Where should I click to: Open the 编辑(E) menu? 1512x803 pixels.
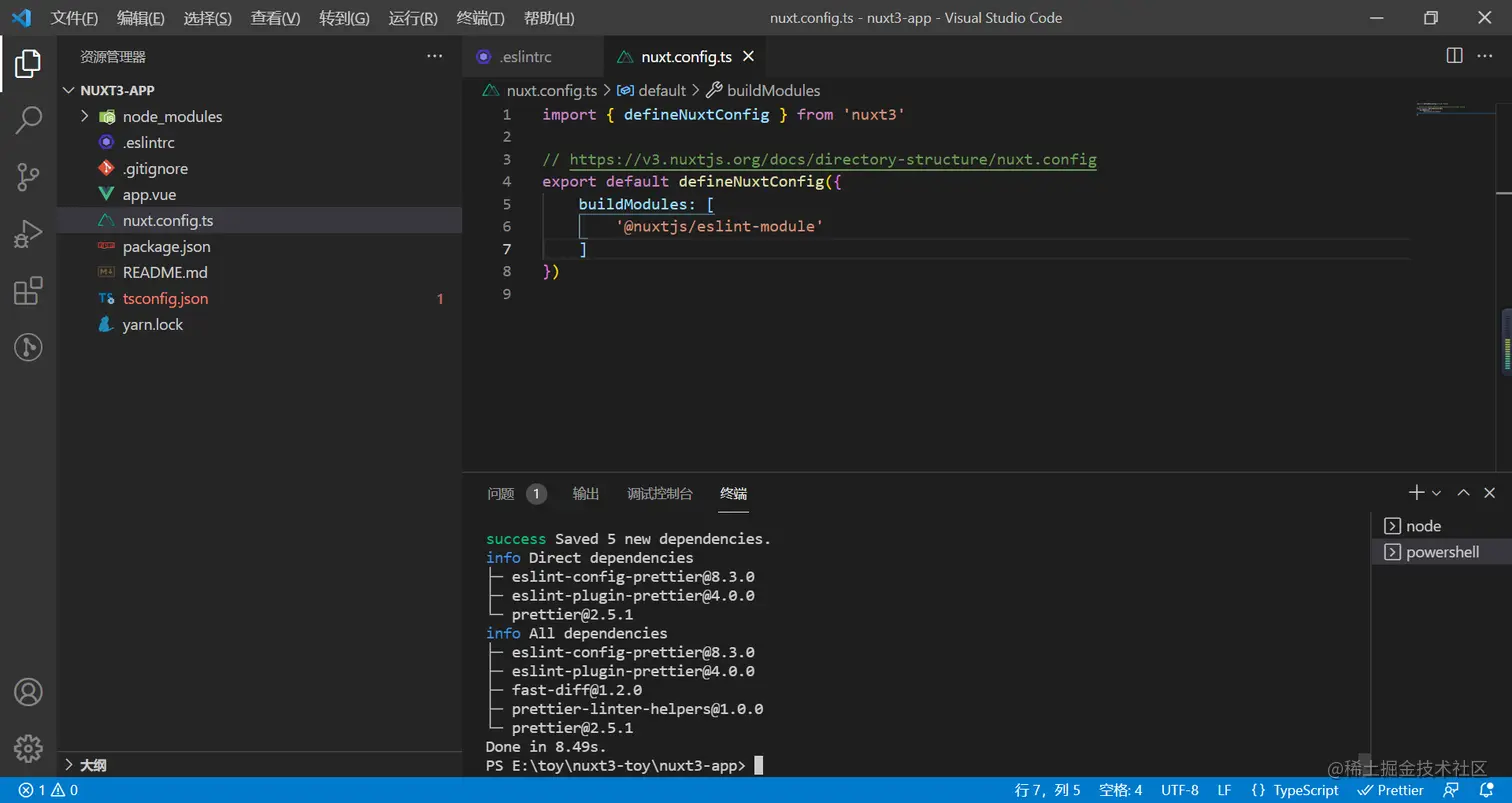(x=141, y=18)
